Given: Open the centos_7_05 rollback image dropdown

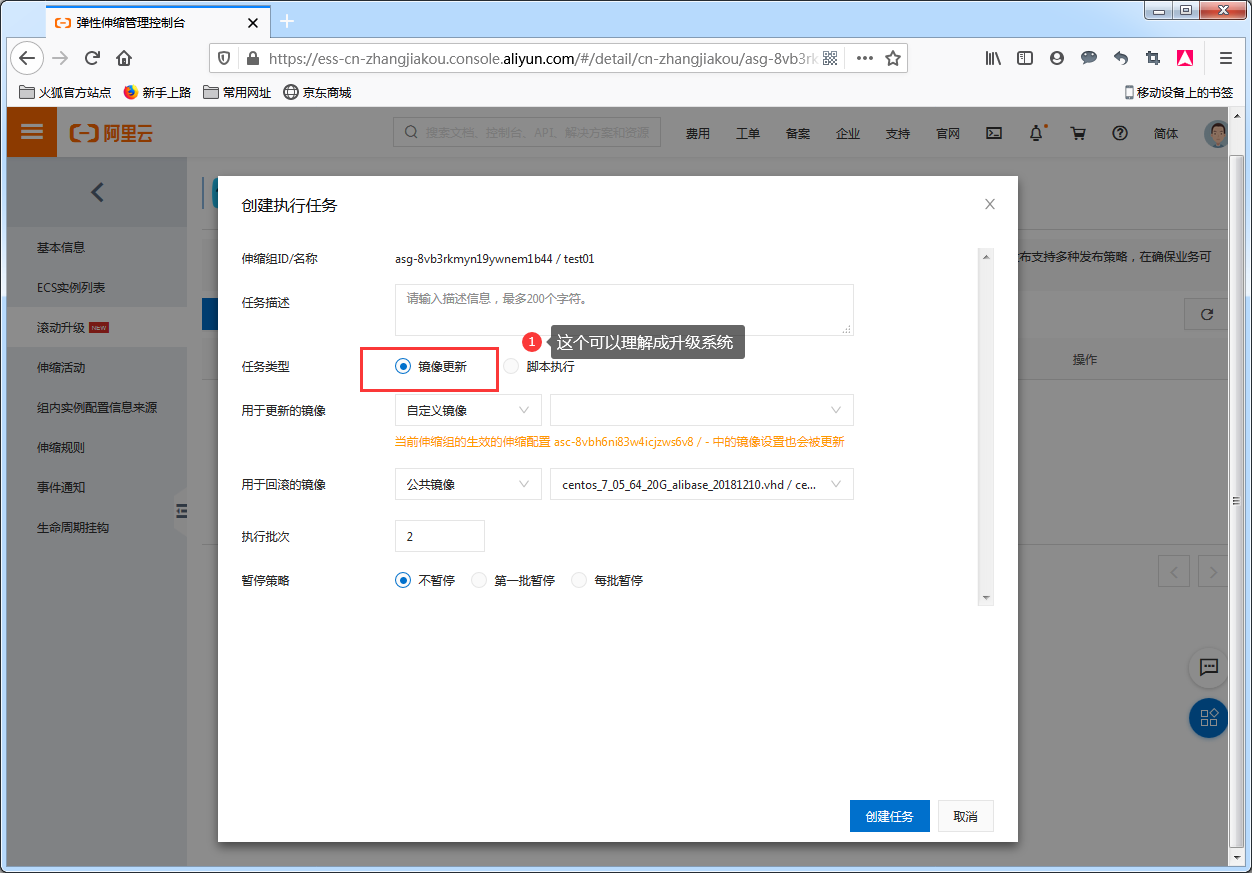Looking at the screenshot, I should tap(701, 484).
